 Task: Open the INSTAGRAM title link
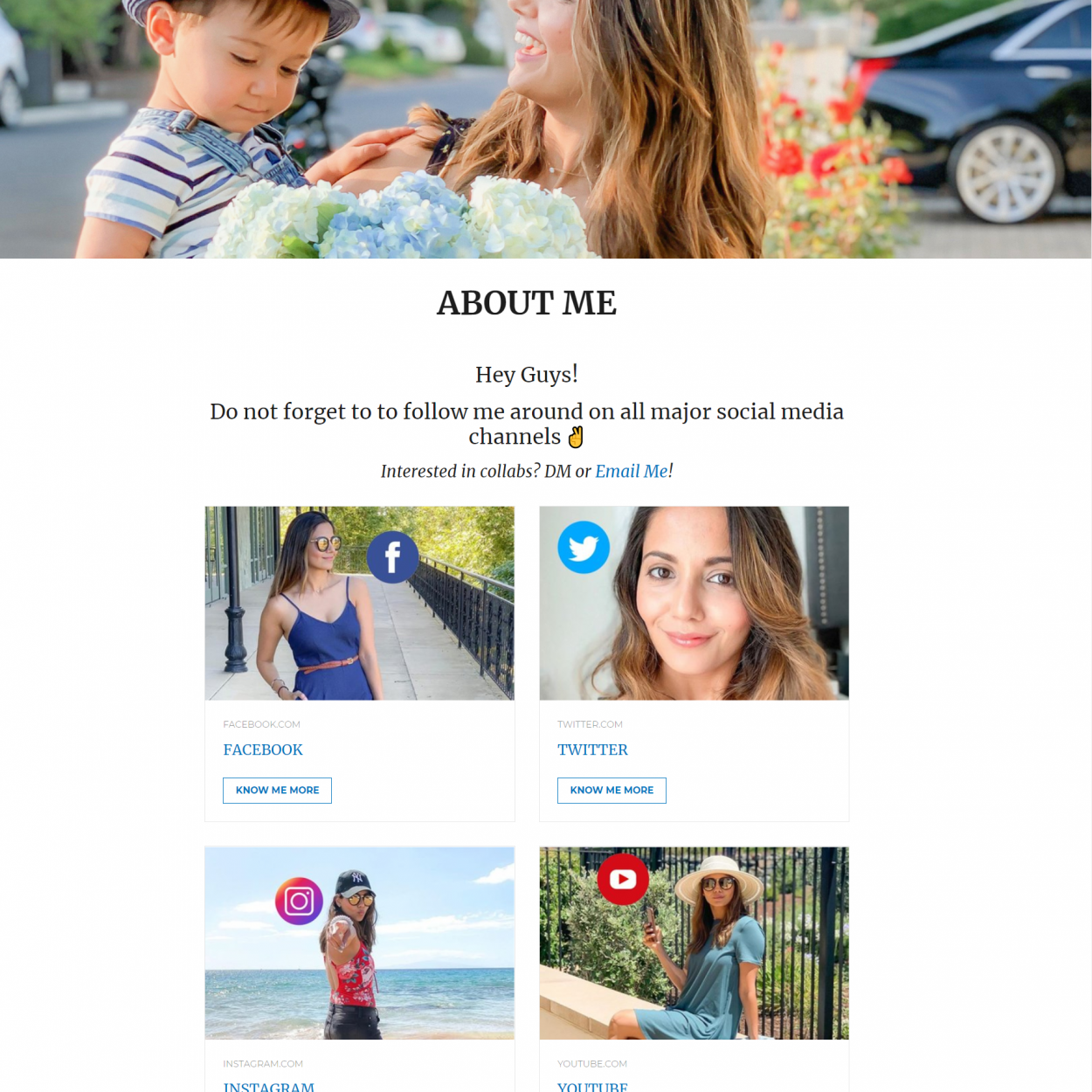point(268,1087)
